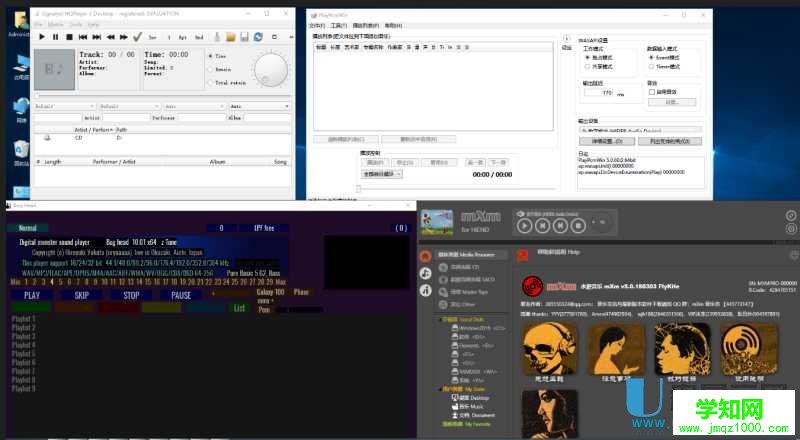Fast-forward using HQPlayer double-arrow-right icon
Image resolution: width=800 pixels, height=440 pixels.
click(124, 37)
